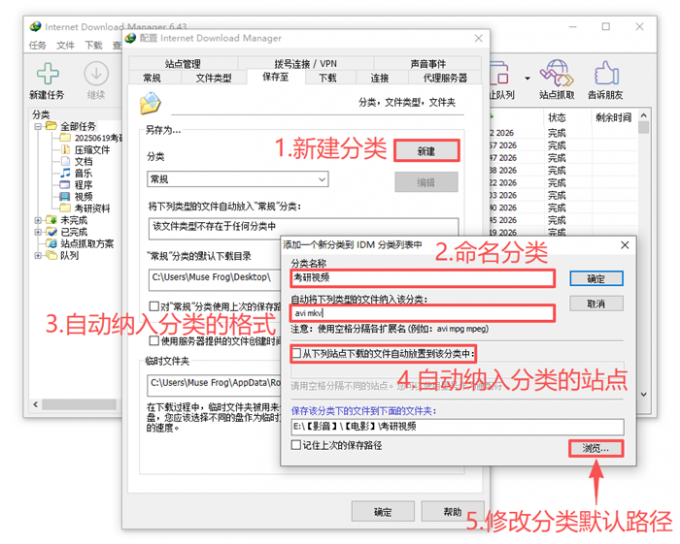This screenshot has height=544, width=680.
Task: Switch to the 下载 tab
Action: tap(328, 78)
